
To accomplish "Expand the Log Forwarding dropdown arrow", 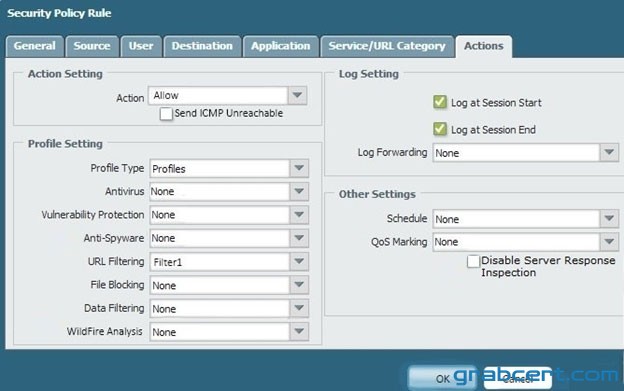I will coord(609,152).
